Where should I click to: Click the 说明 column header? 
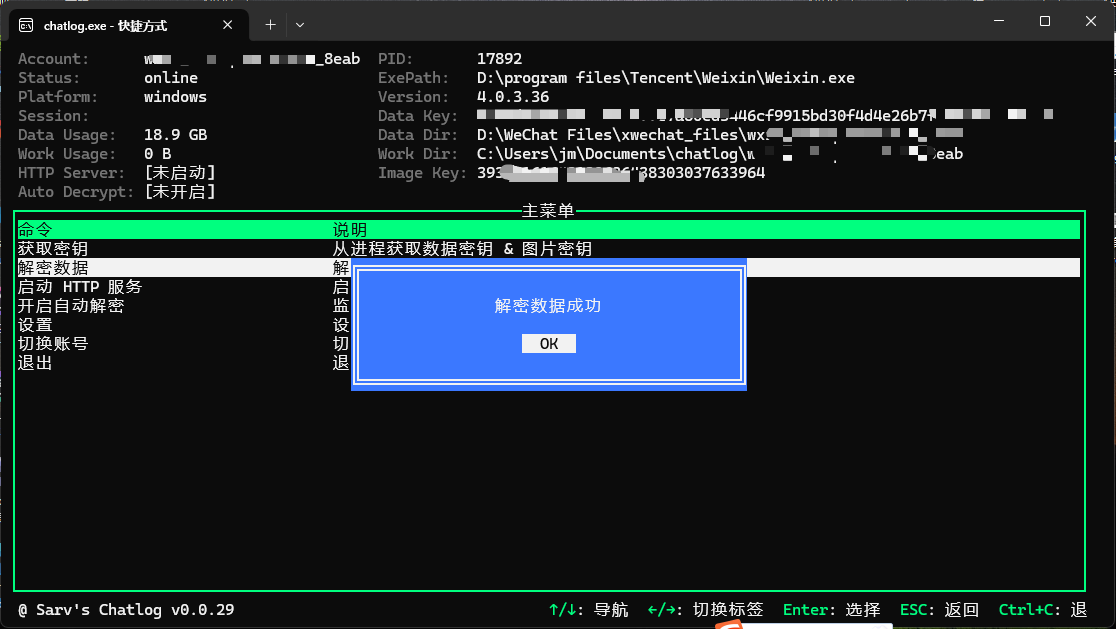[x=350, y=230]
